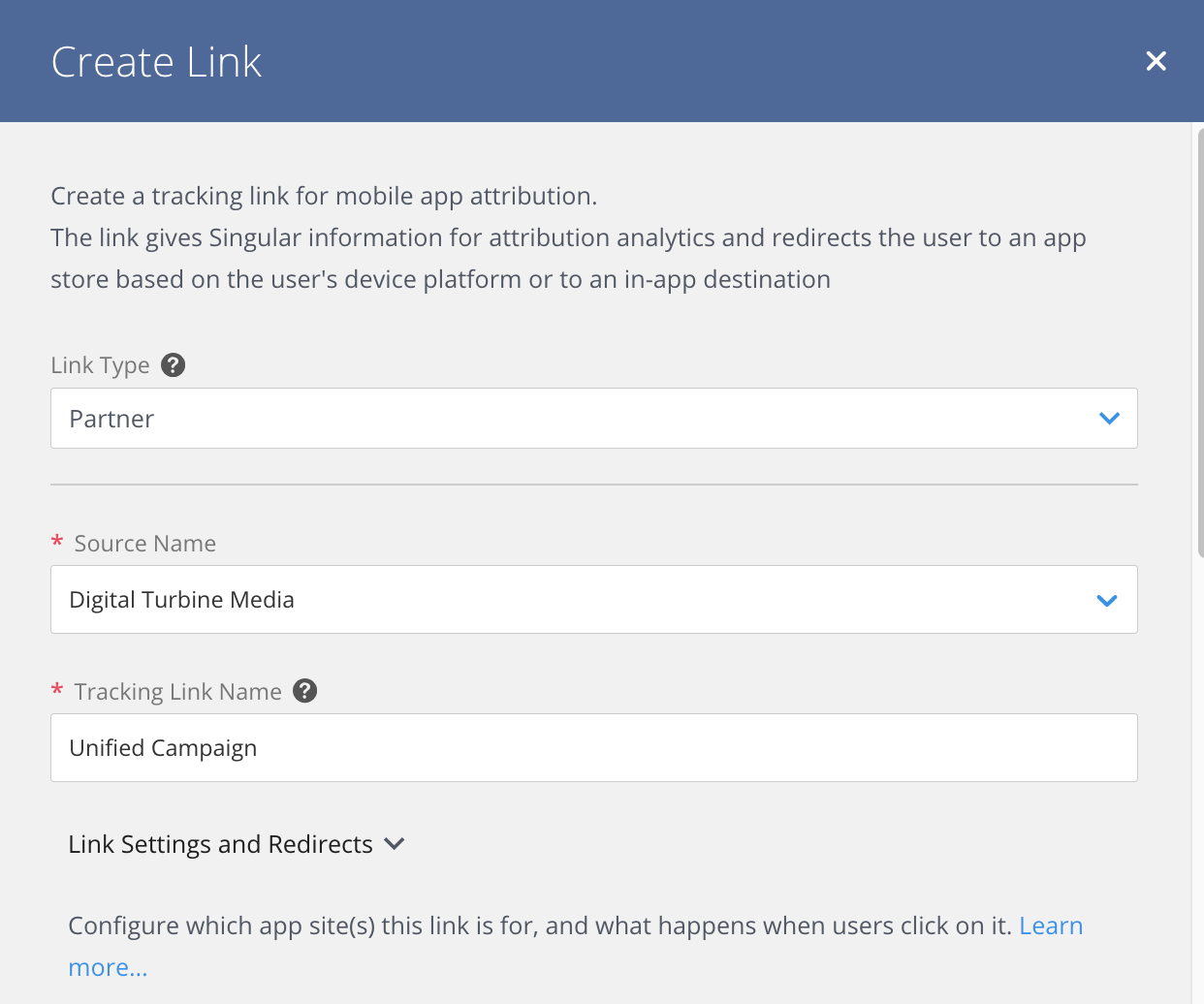
Task: Click the dark chevron beside Link Settings heading
Action: click(x=394, y=844)
